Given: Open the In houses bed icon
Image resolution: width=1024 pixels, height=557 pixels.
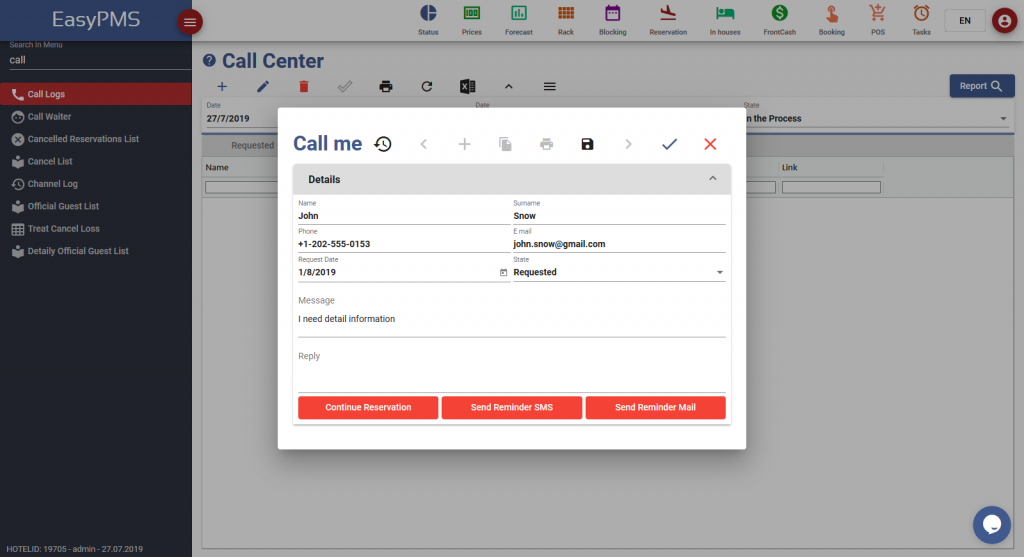Looking at the screenshot, I should coord(725,20).
